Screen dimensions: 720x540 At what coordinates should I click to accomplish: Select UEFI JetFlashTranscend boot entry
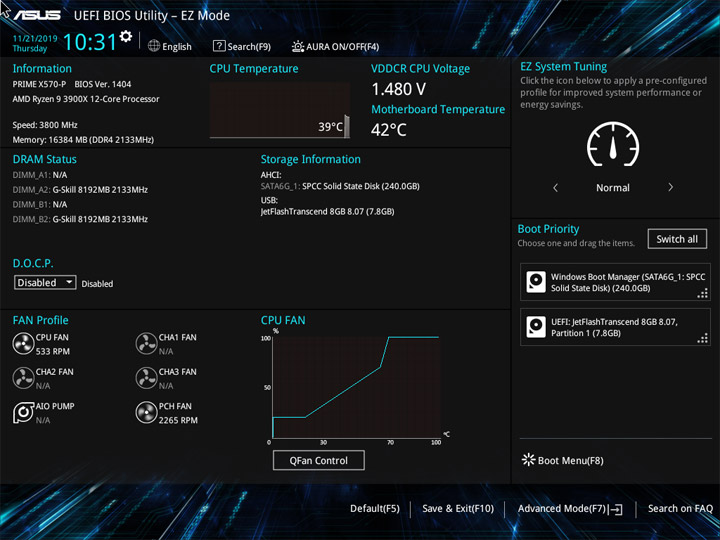coord(615,327)
